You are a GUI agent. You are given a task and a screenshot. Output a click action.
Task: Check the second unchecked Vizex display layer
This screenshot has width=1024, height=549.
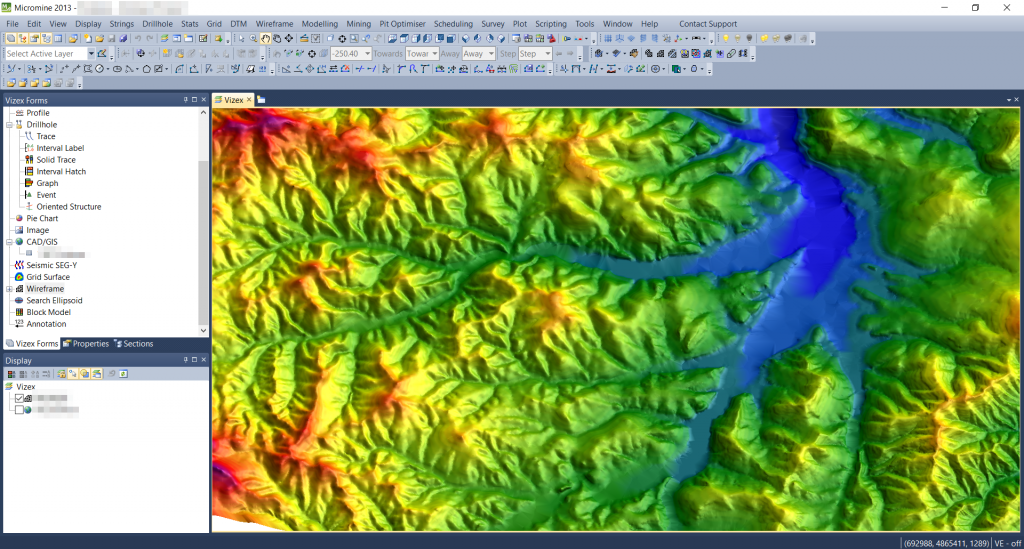tap(19, 410)
